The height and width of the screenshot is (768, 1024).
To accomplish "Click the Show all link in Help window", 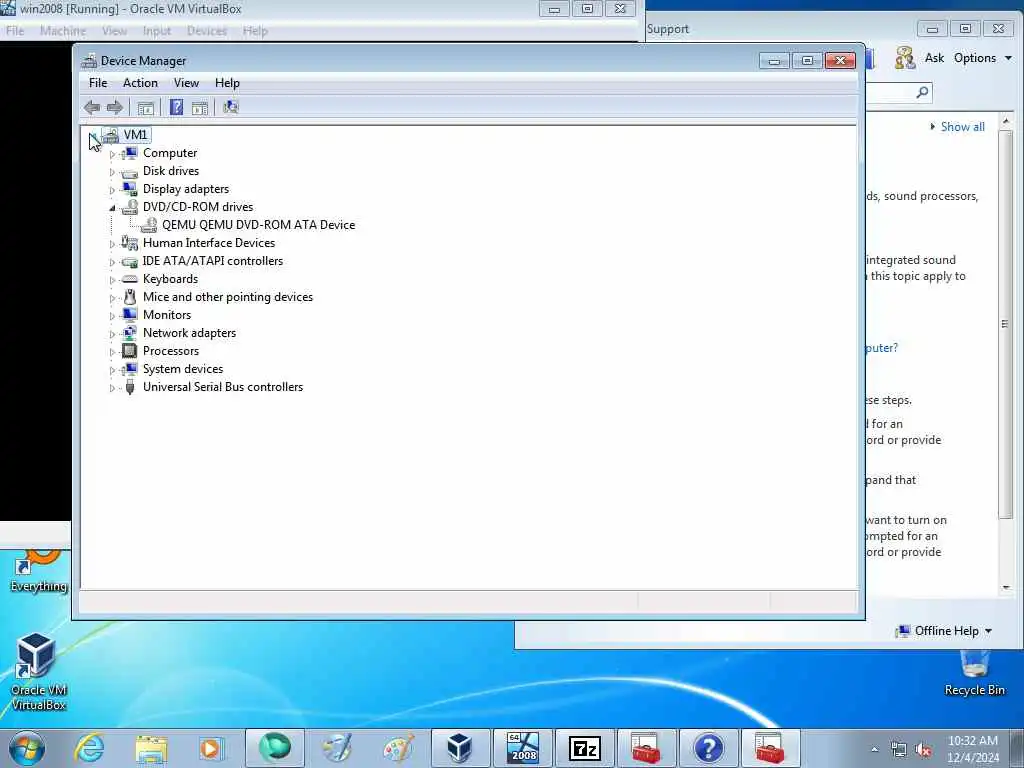I will click(x=962, y=127).
